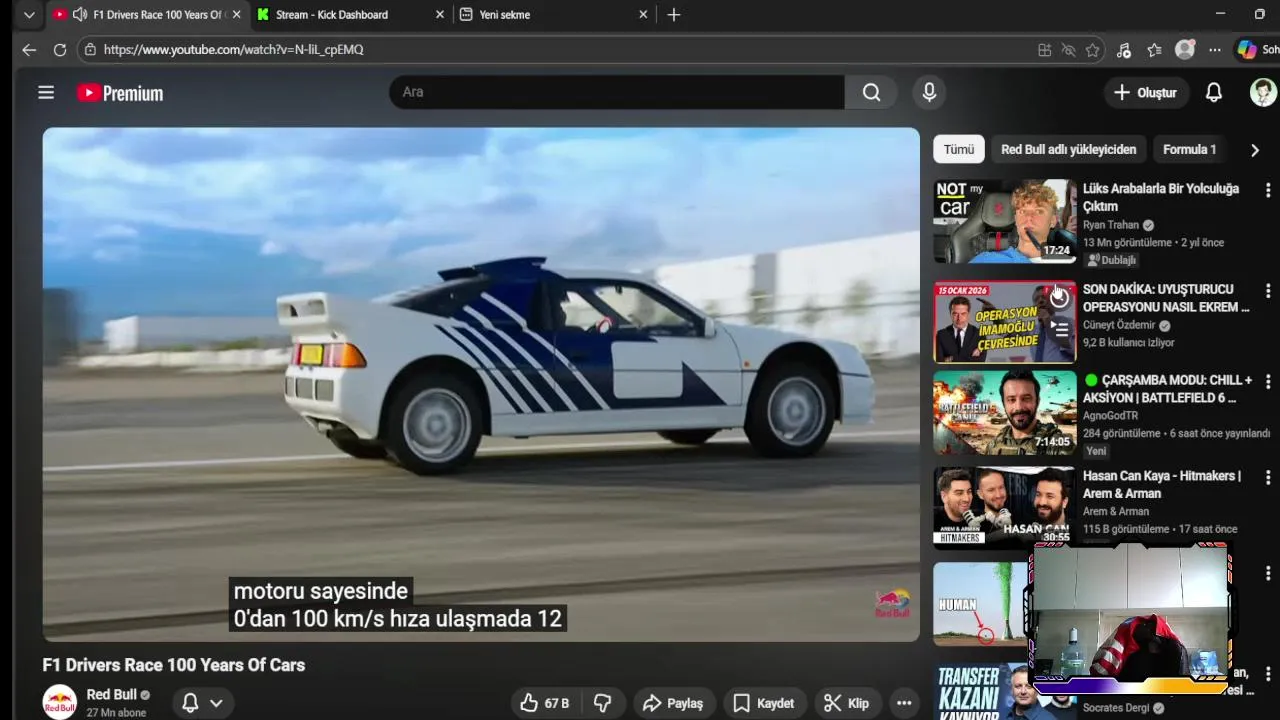Image resolution: width=1280 pixels, height=720 pixels.
Task: Open more actions ellipsis below video
Action: click(904, 703)
